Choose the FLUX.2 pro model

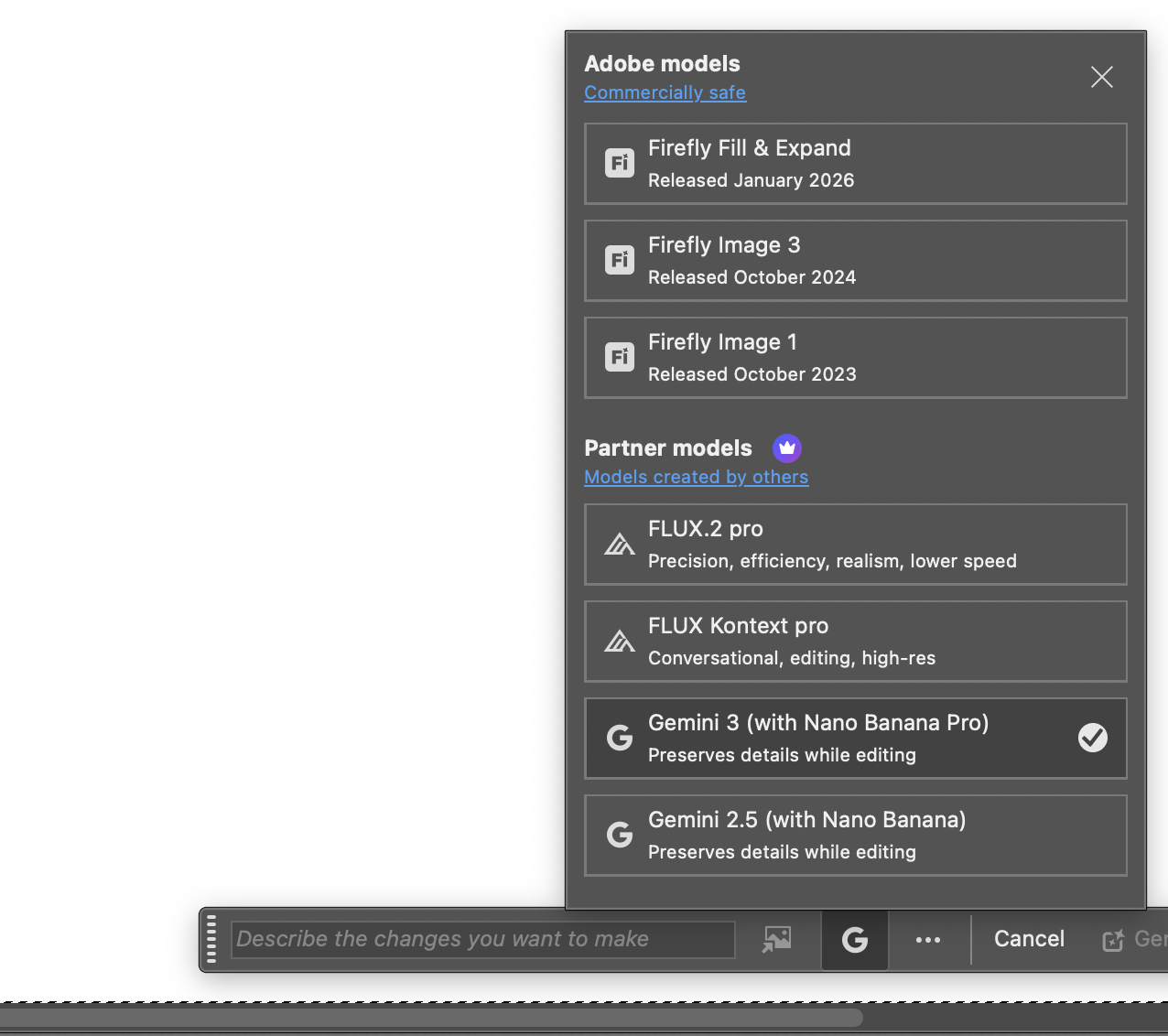(x=856, y=545)
